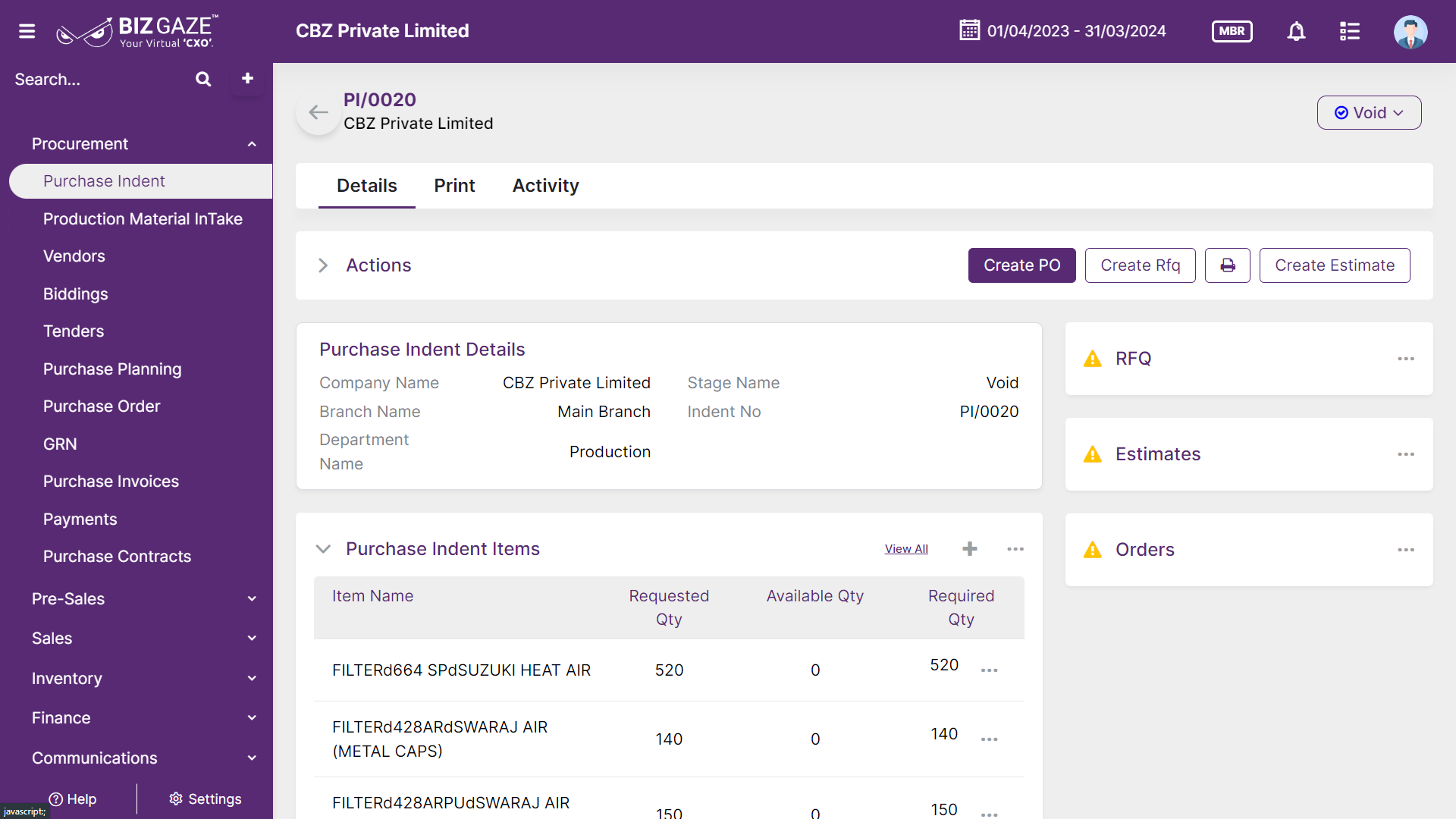Open Purchase Contracts menu item
The height and width of the screenshot is (819, 1456).
117,557
